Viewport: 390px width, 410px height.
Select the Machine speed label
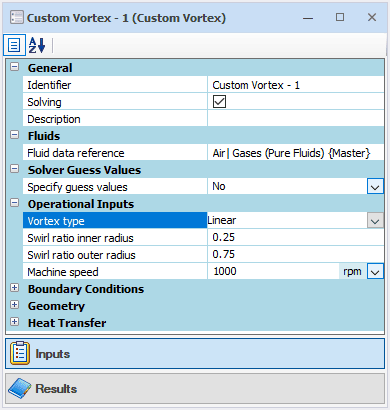pos(115,272)
